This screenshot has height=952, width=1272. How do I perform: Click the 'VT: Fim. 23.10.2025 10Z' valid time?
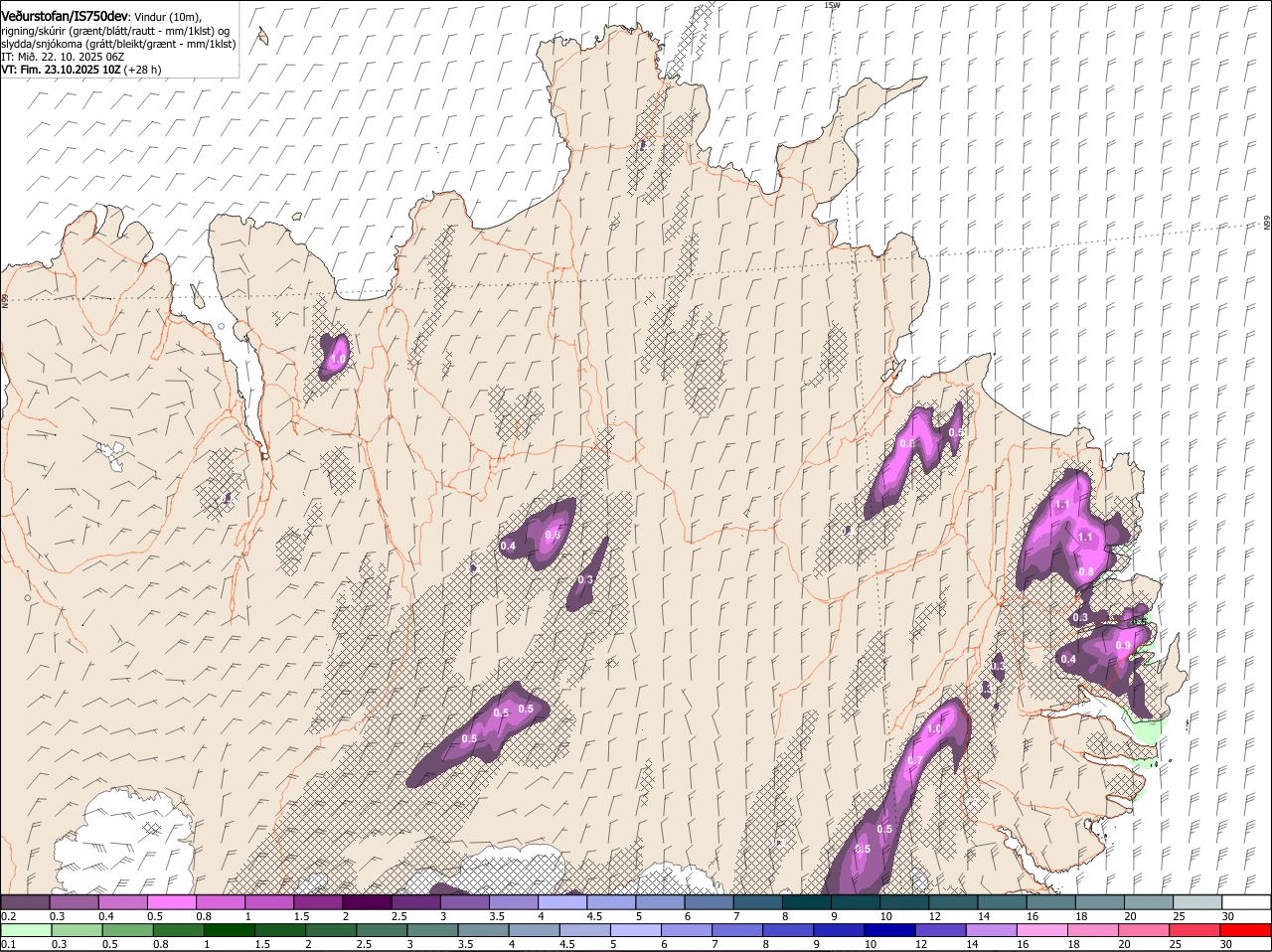click(x=62, y=70)
